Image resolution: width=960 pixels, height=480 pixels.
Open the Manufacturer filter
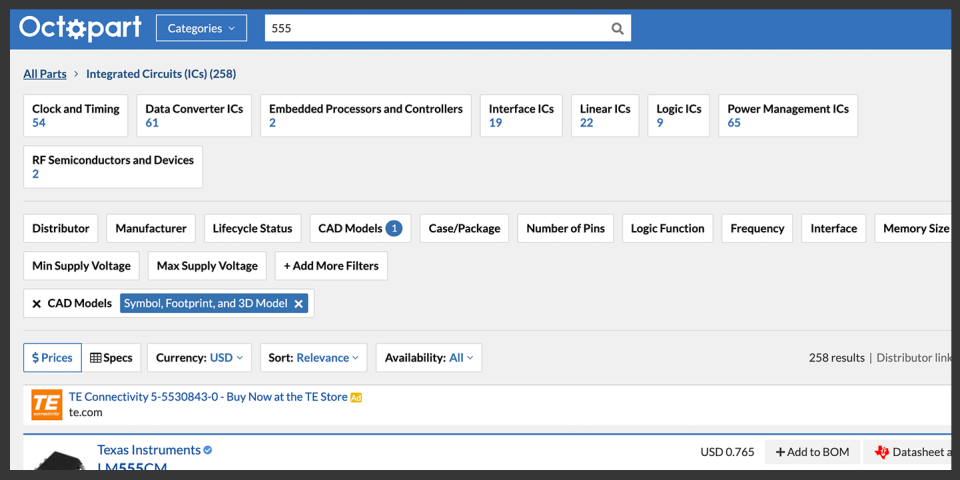tap(151, 228)
